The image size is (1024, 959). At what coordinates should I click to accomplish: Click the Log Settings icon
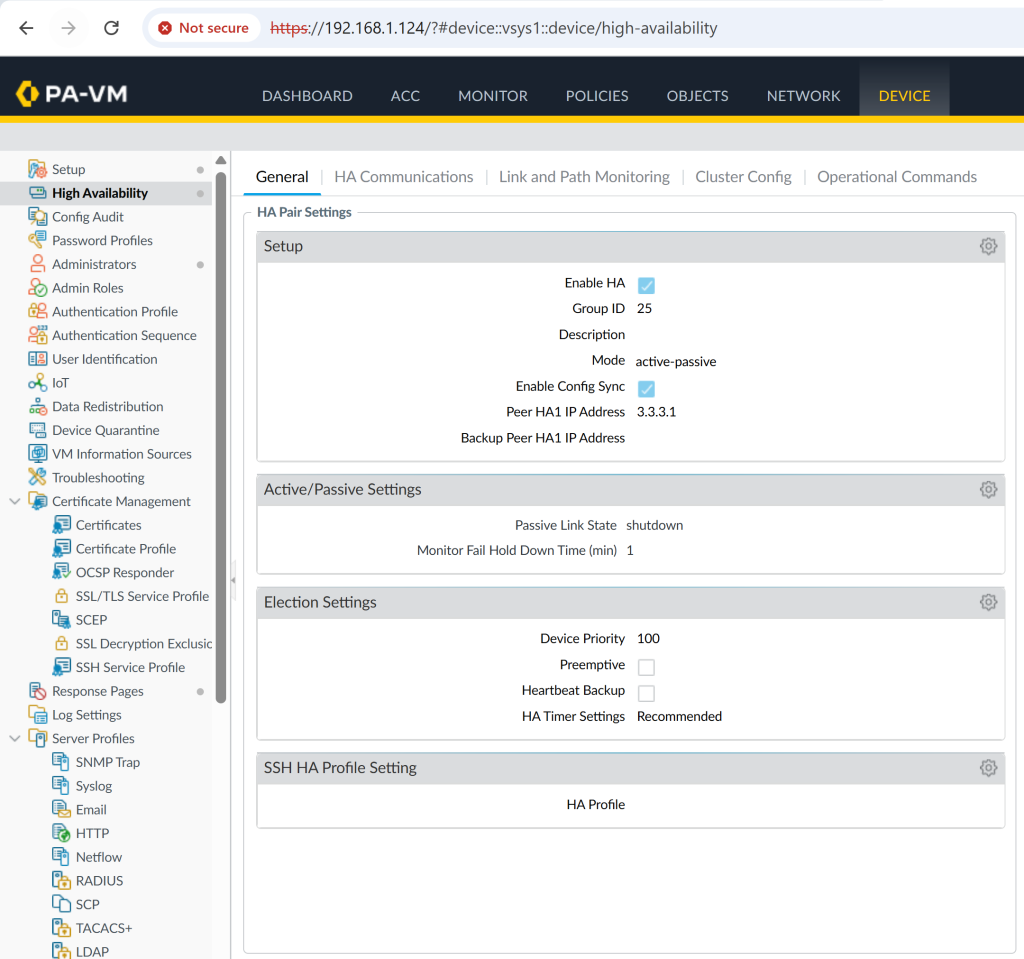point(37,715)
